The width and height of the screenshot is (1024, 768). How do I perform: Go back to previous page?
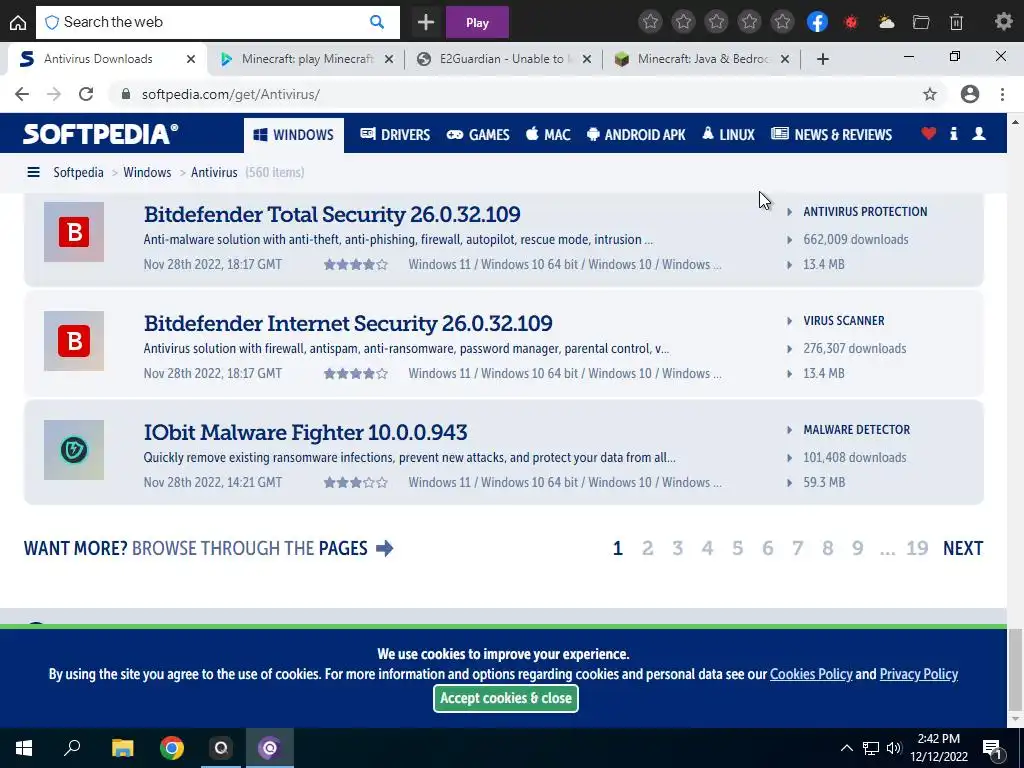pos(22,94)
